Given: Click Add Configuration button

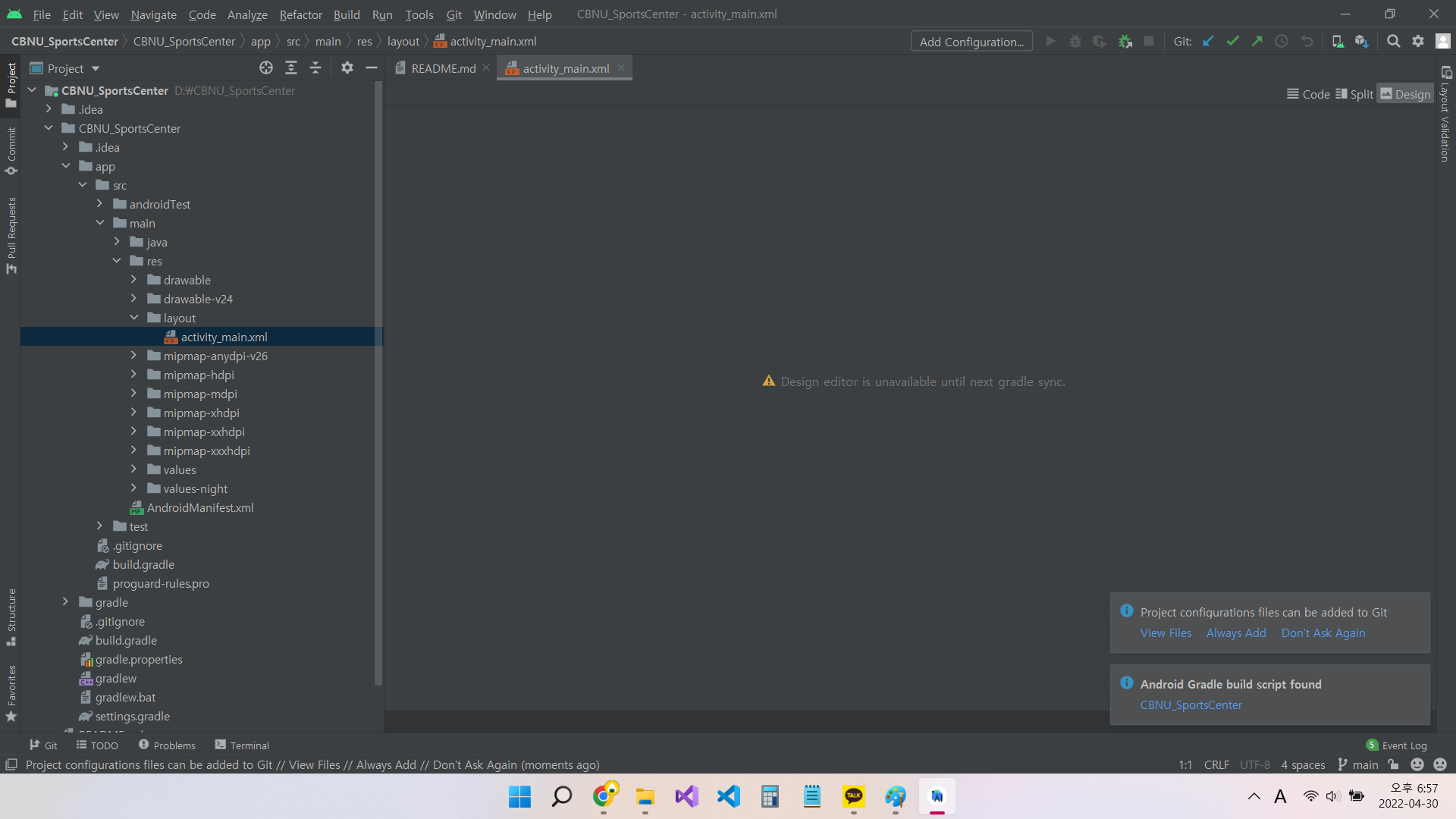Looking at the screenshot, I should (x=971, y=42).
